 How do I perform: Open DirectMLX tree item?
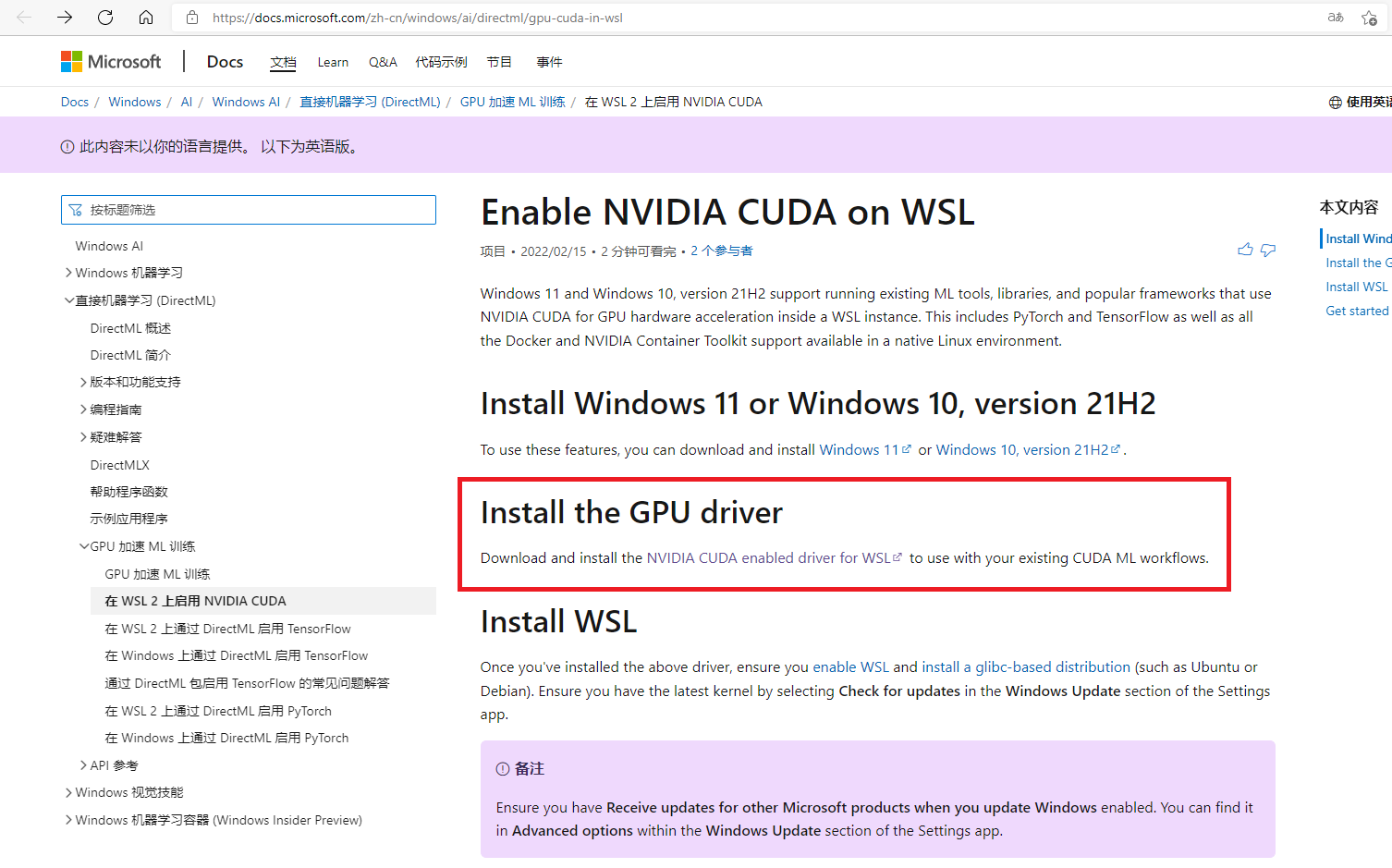tap(119, 465)
